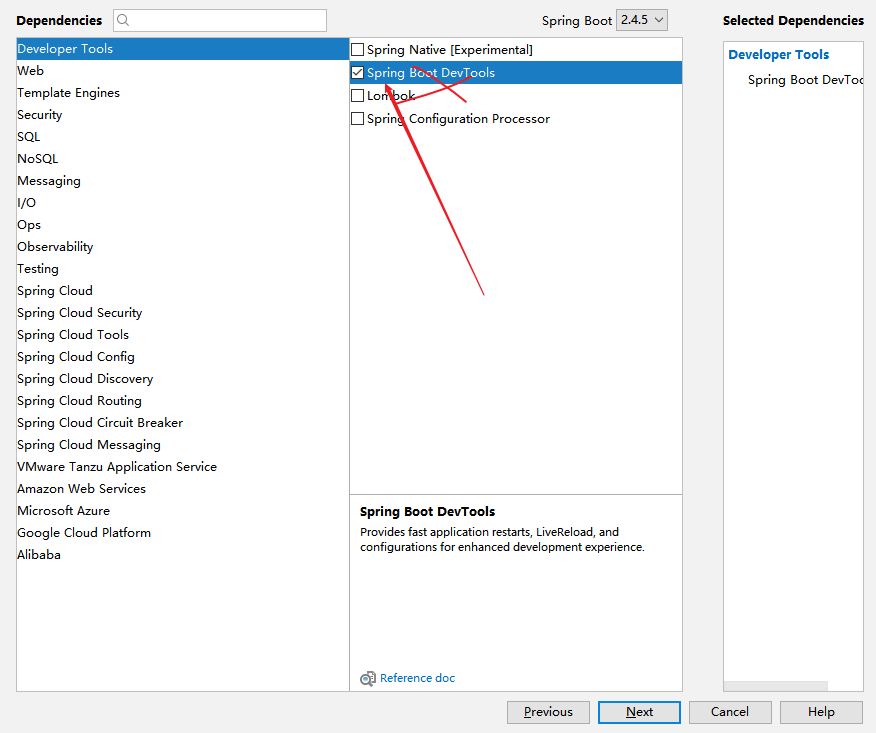
Task: Open the Spring Boot version 2.4.5 dropdown
Action: coord(642,20)
